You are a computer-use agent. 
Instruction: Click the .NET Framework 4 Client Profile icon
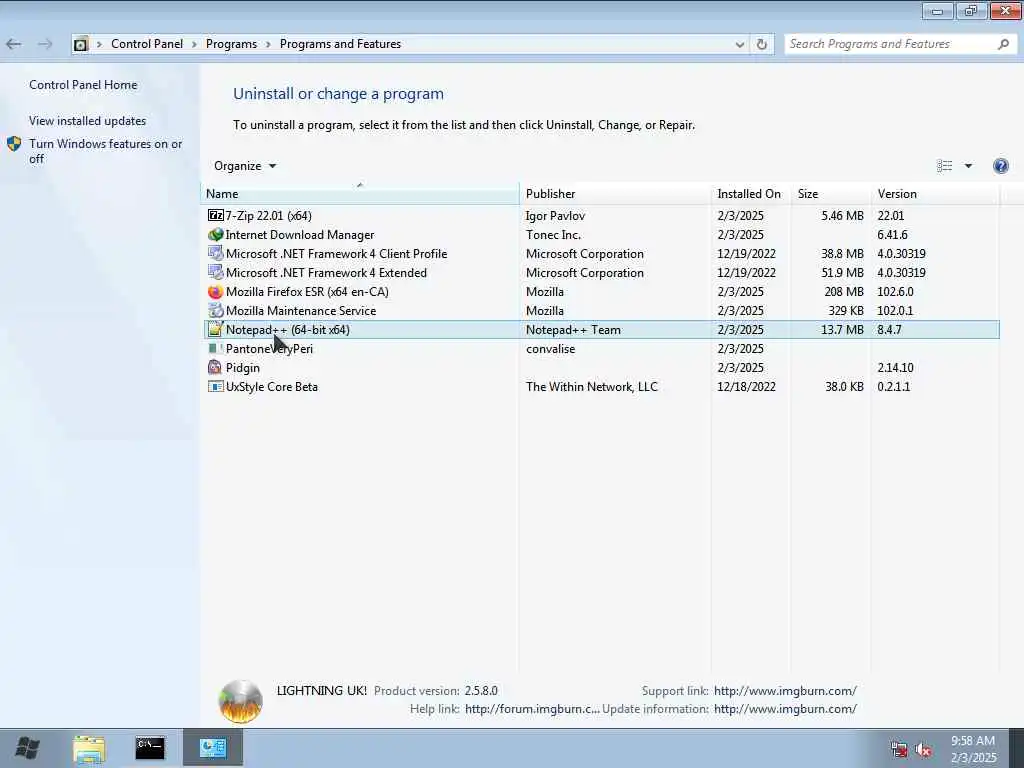[x=216, y=253]
